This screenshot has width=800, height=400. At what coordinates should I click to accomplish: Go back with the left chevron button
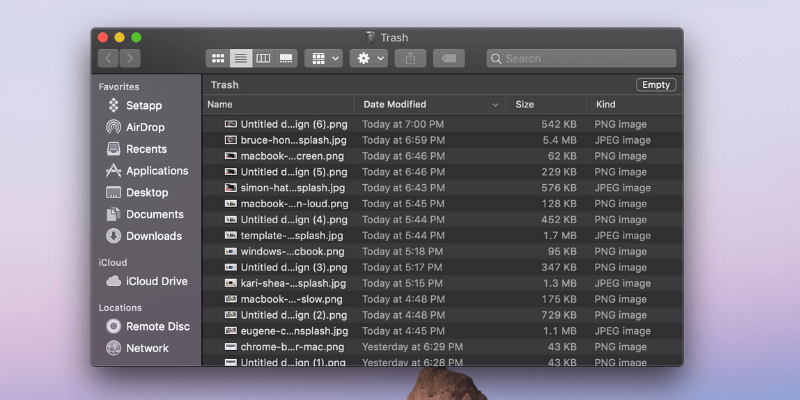click(x=108, y=58)
